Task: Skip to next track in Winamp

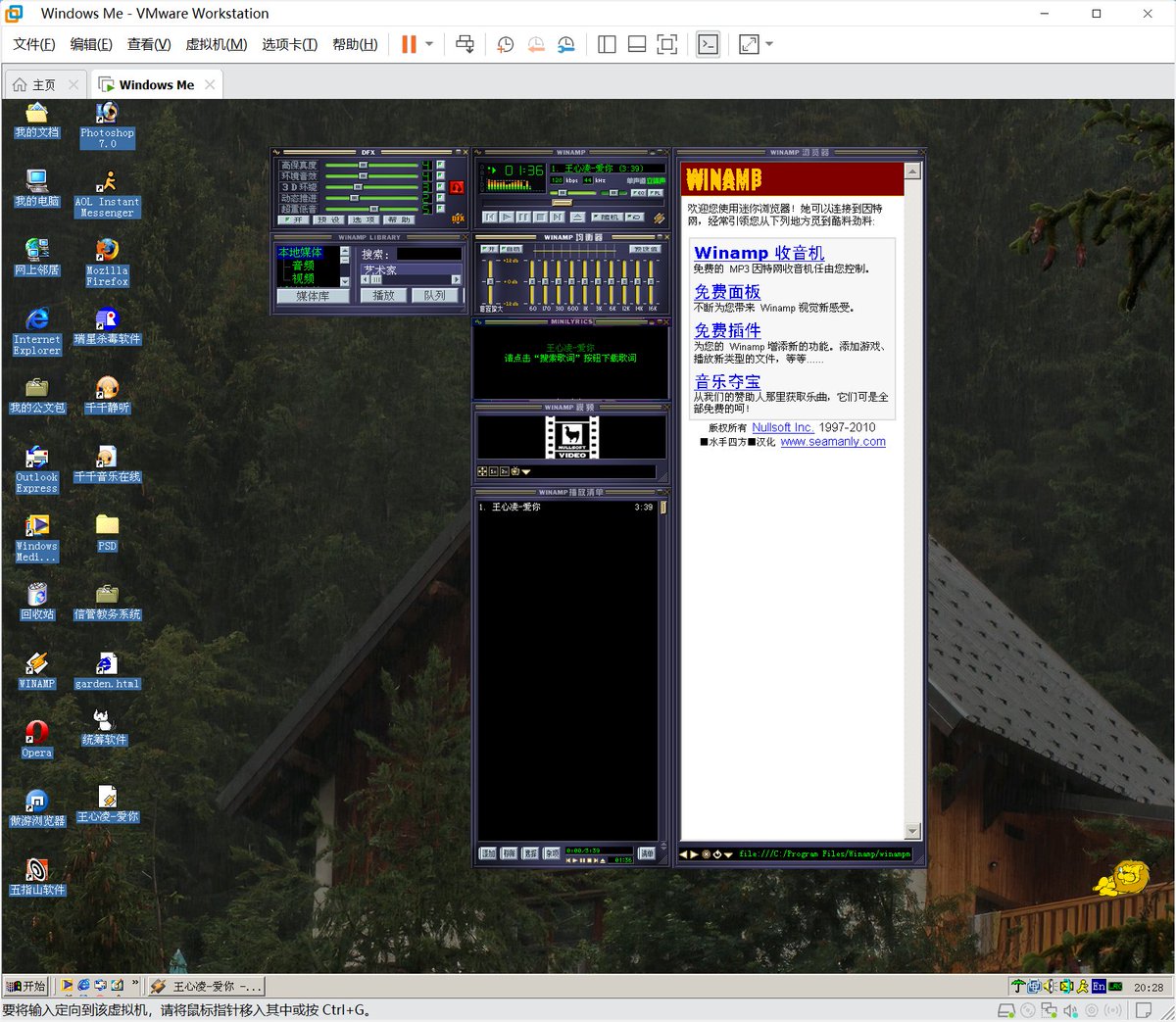Action: [x=557, y=217]
